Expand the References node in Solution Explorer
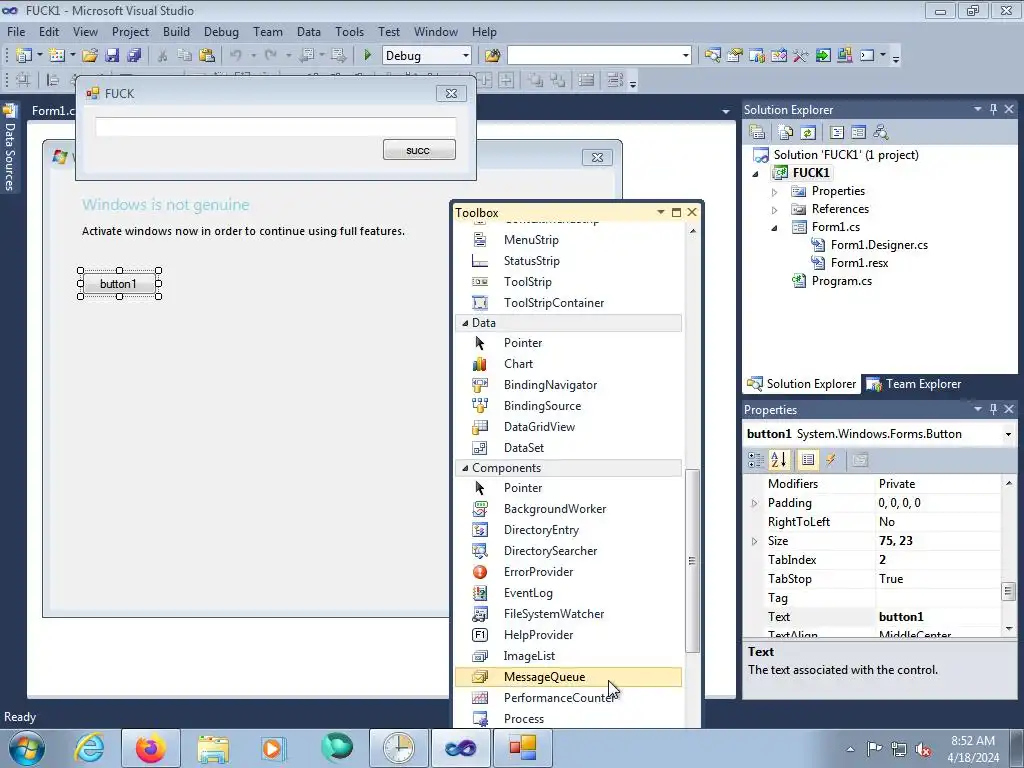Screen dimensions: 1024x768 point(775,210)
